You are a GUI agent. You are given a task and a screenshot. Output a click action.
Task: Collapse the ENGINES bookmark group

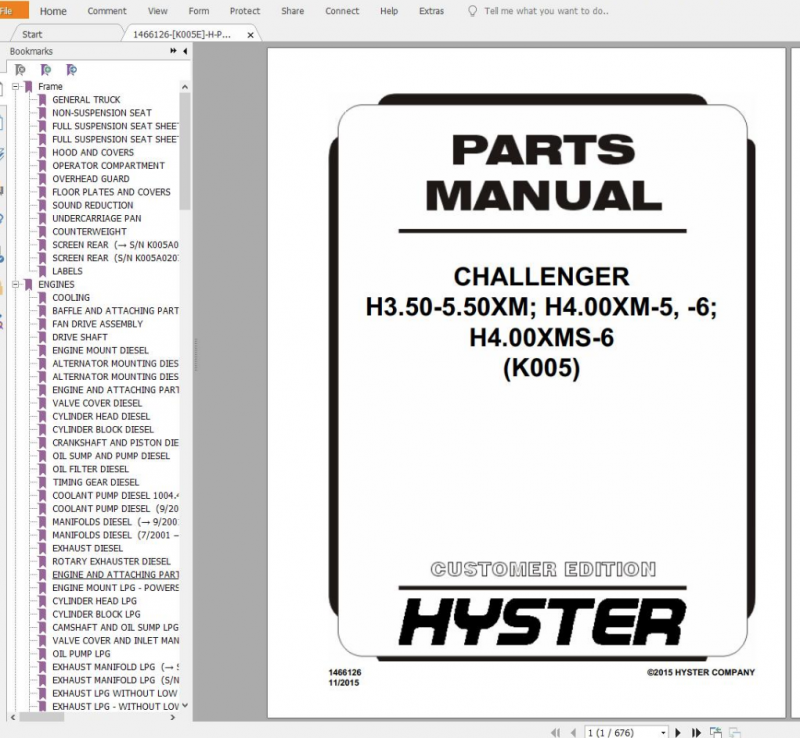coord(15,284)
